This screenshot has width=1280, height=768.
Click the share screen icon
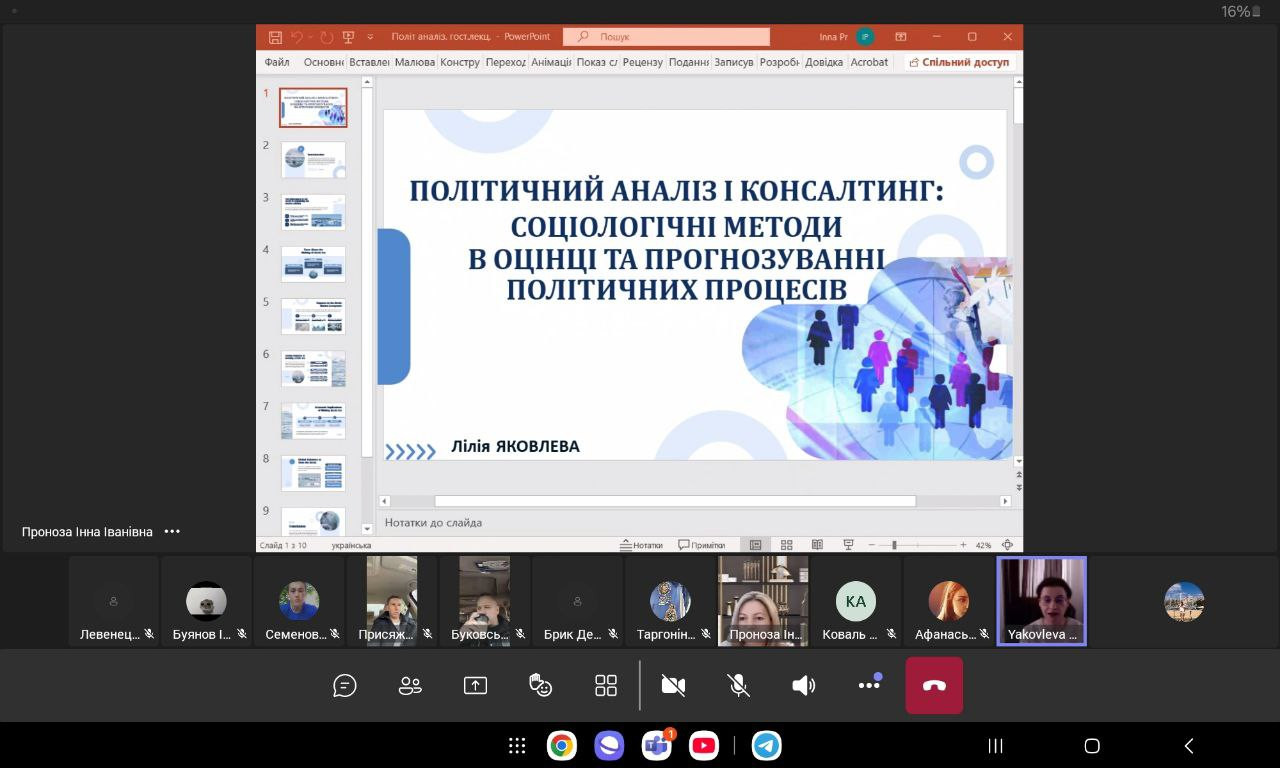pos(475,685)
